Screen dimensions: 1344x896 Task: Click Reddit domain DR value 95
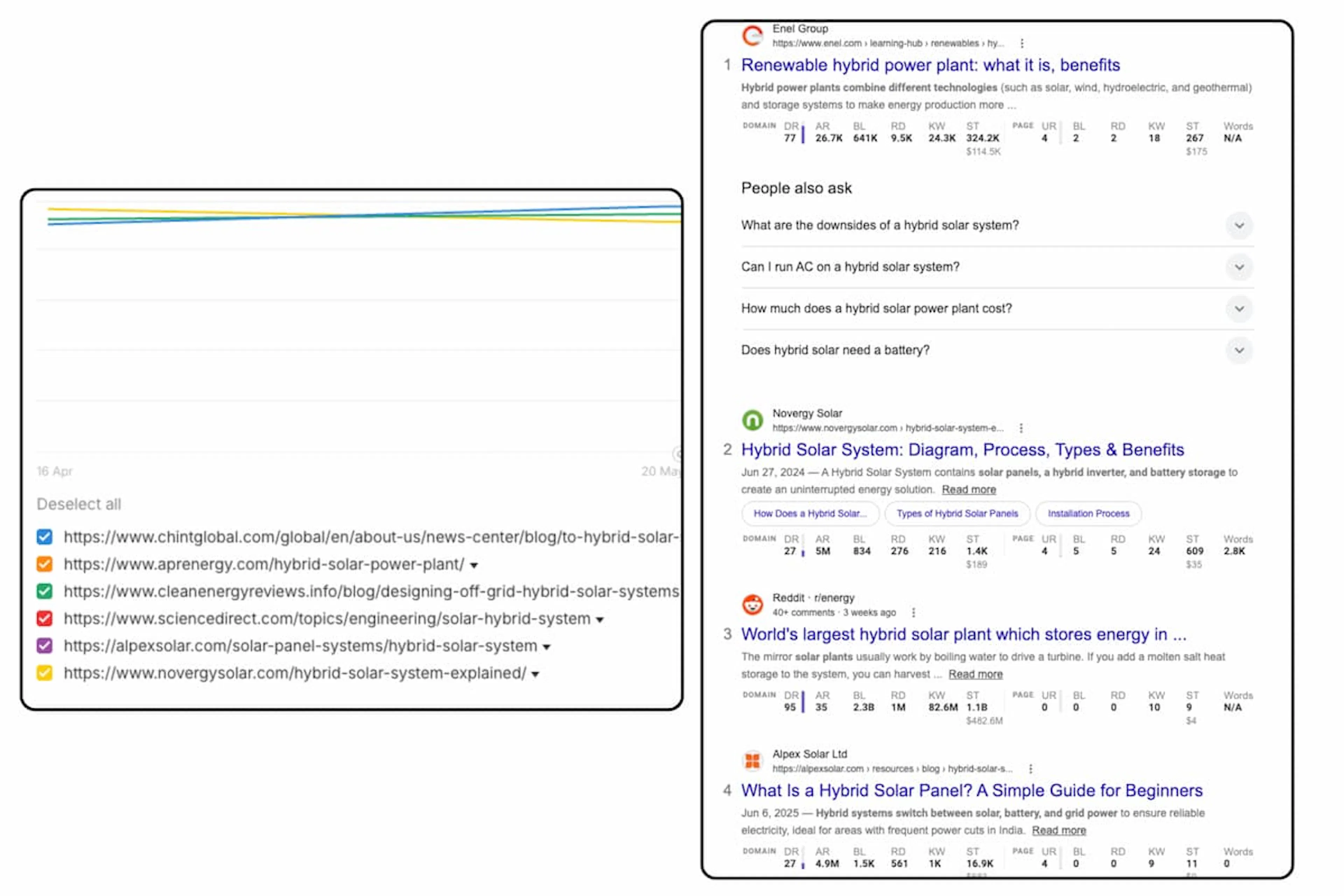[790, 707]
